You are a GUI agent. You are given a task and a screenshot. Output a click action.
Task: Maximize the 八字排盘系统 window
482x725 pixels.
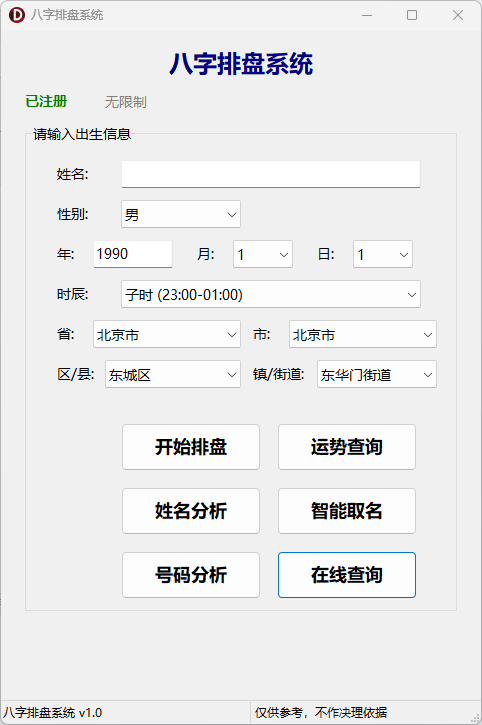coord(412,15)
